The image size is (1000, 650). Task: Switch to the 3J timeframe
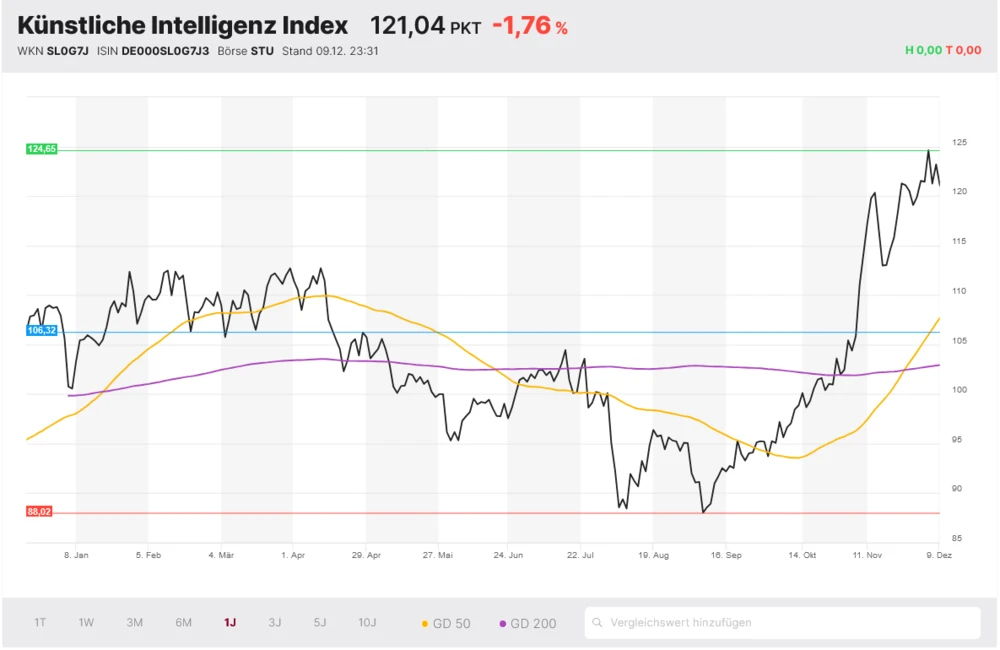(x=274, y=622)
